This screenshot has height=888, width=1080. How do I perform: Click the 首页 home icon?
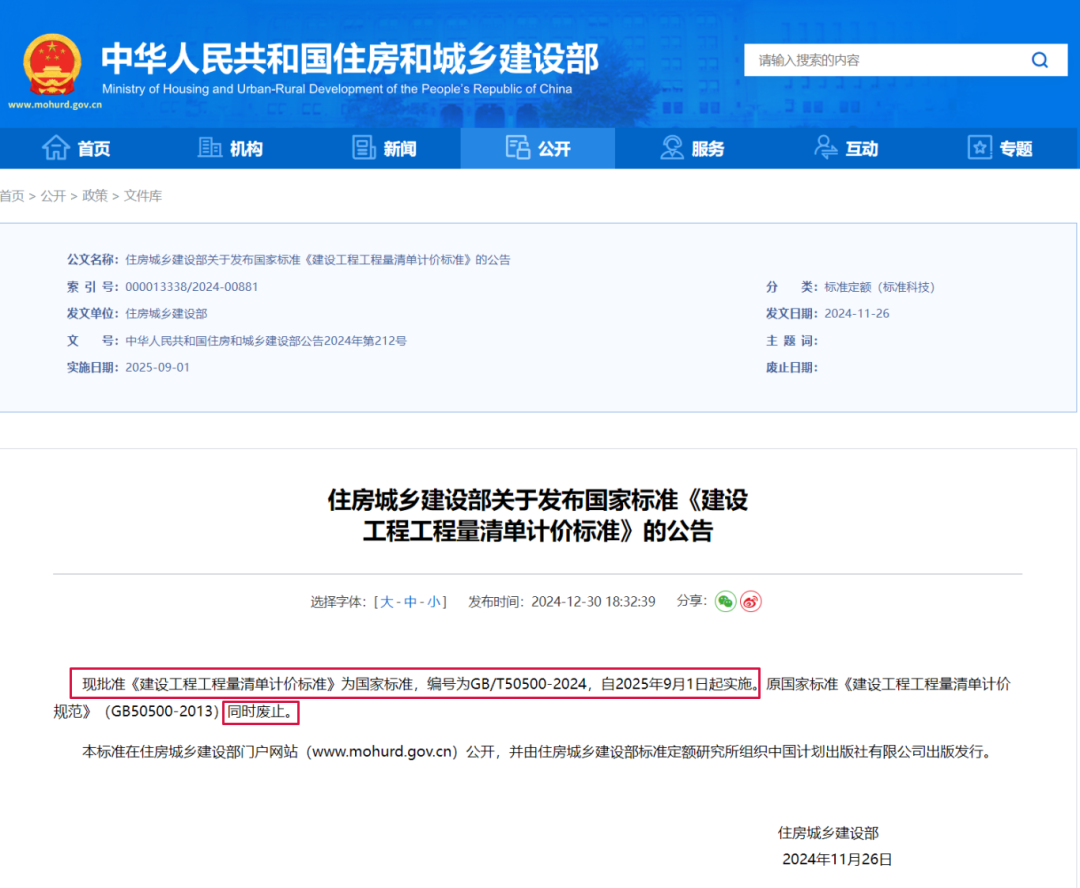pyautogui.click(x=55, y=148)
